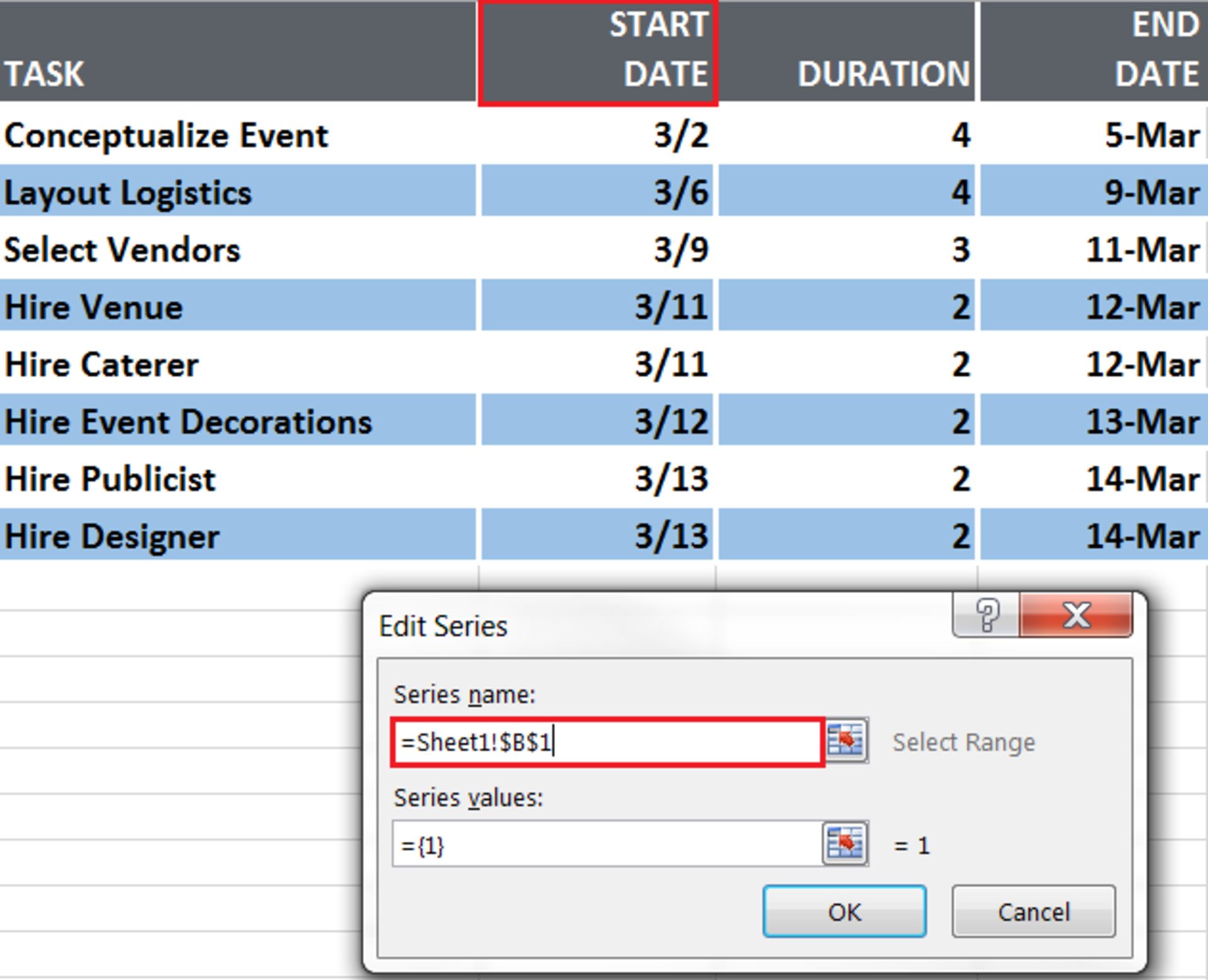Click the Hire Designer end date 14-Mar
This screenshot has width=1208, height=980.
click(1093, 536)
